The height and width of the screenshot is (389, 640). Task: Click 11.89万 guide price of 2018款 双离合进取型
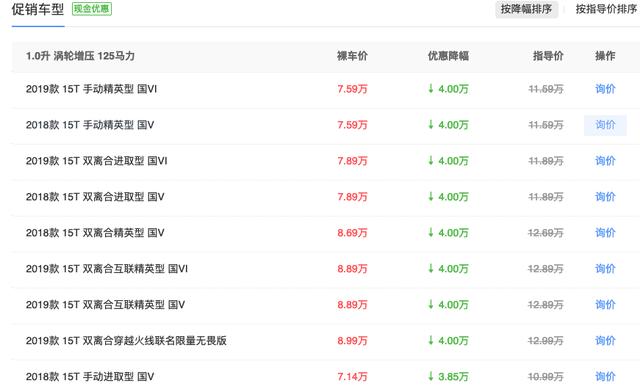546,197
